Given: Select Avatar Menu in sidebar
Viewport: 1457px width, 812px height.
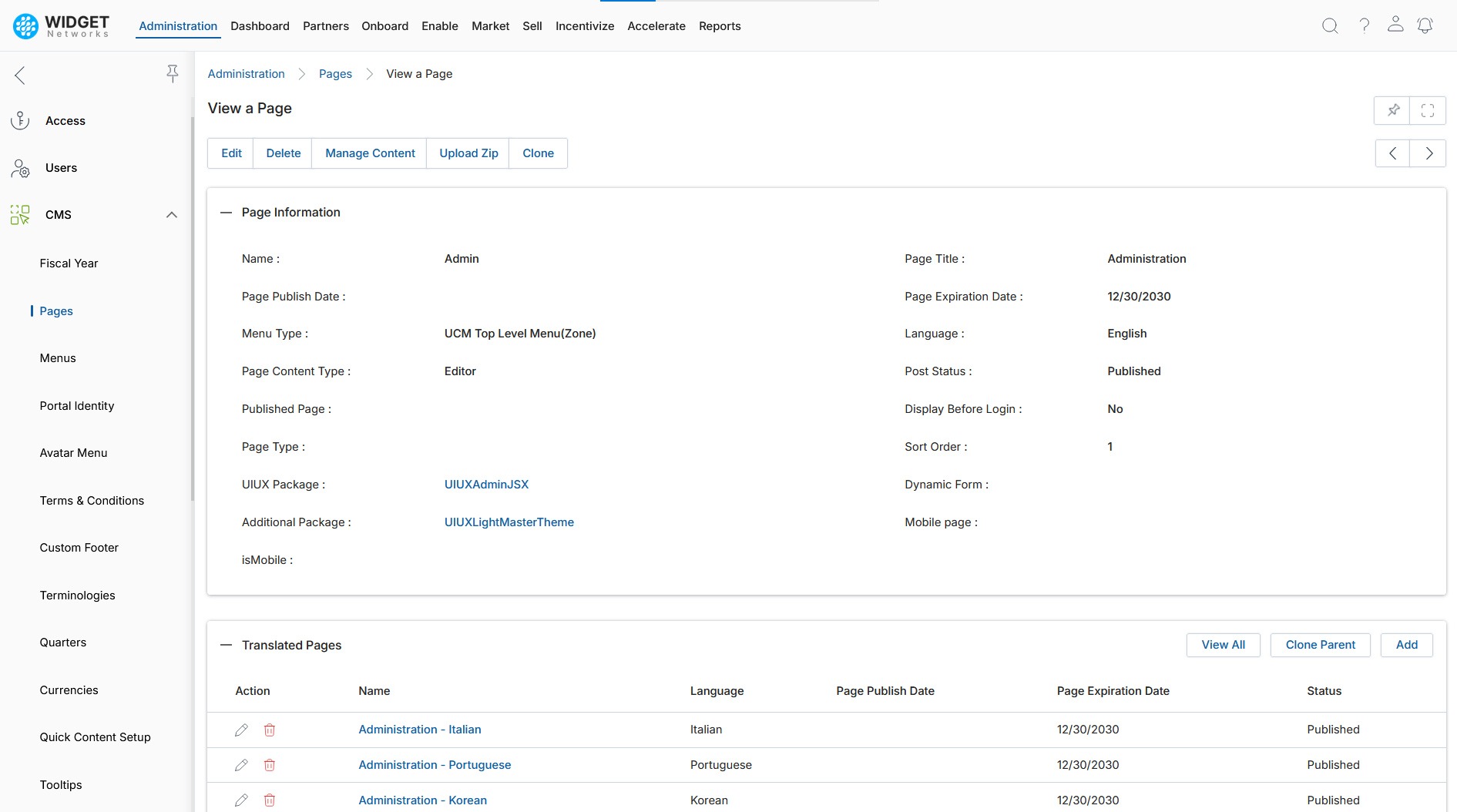Looking at the screenshot, I should tap(73, 453).
